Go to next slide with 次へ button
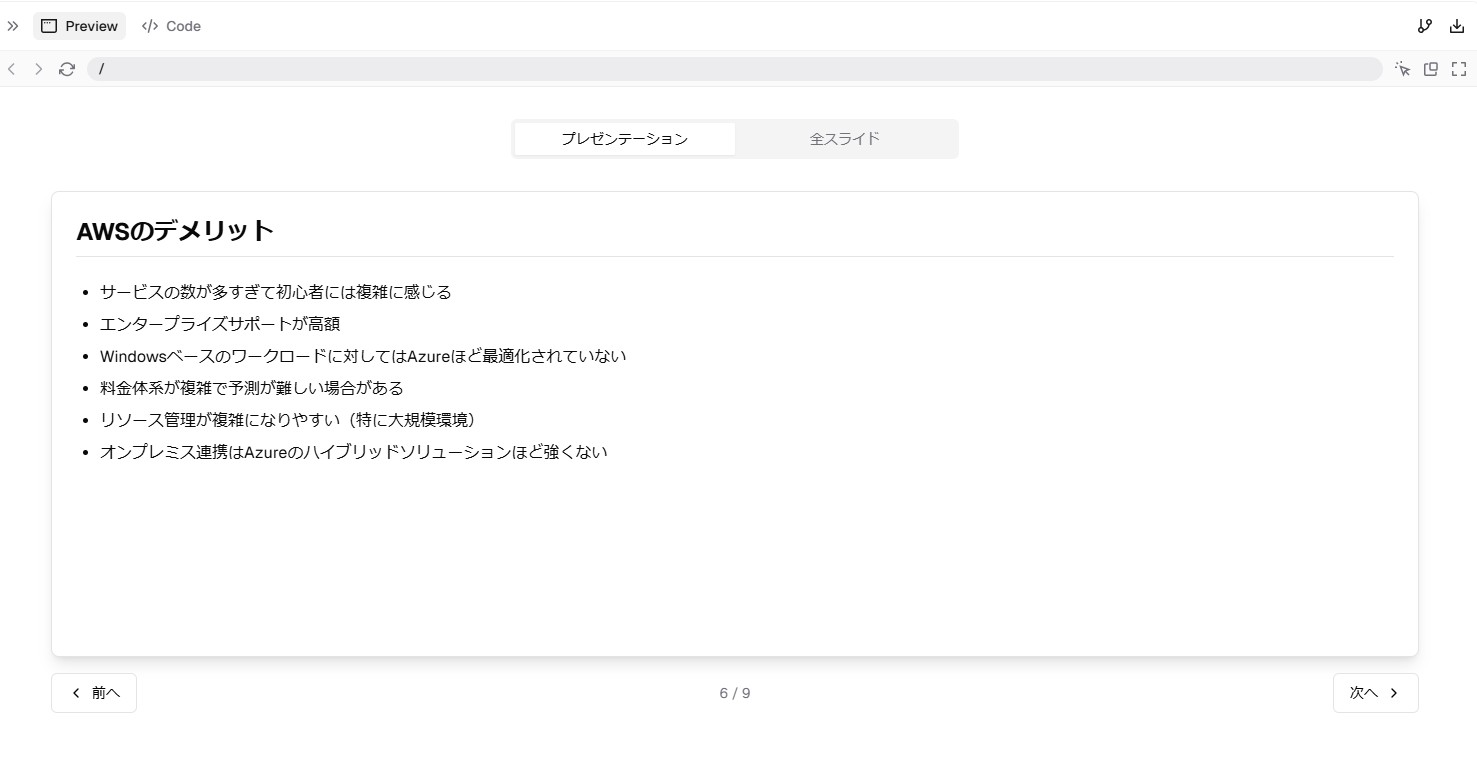 [x=1375, y=693]
